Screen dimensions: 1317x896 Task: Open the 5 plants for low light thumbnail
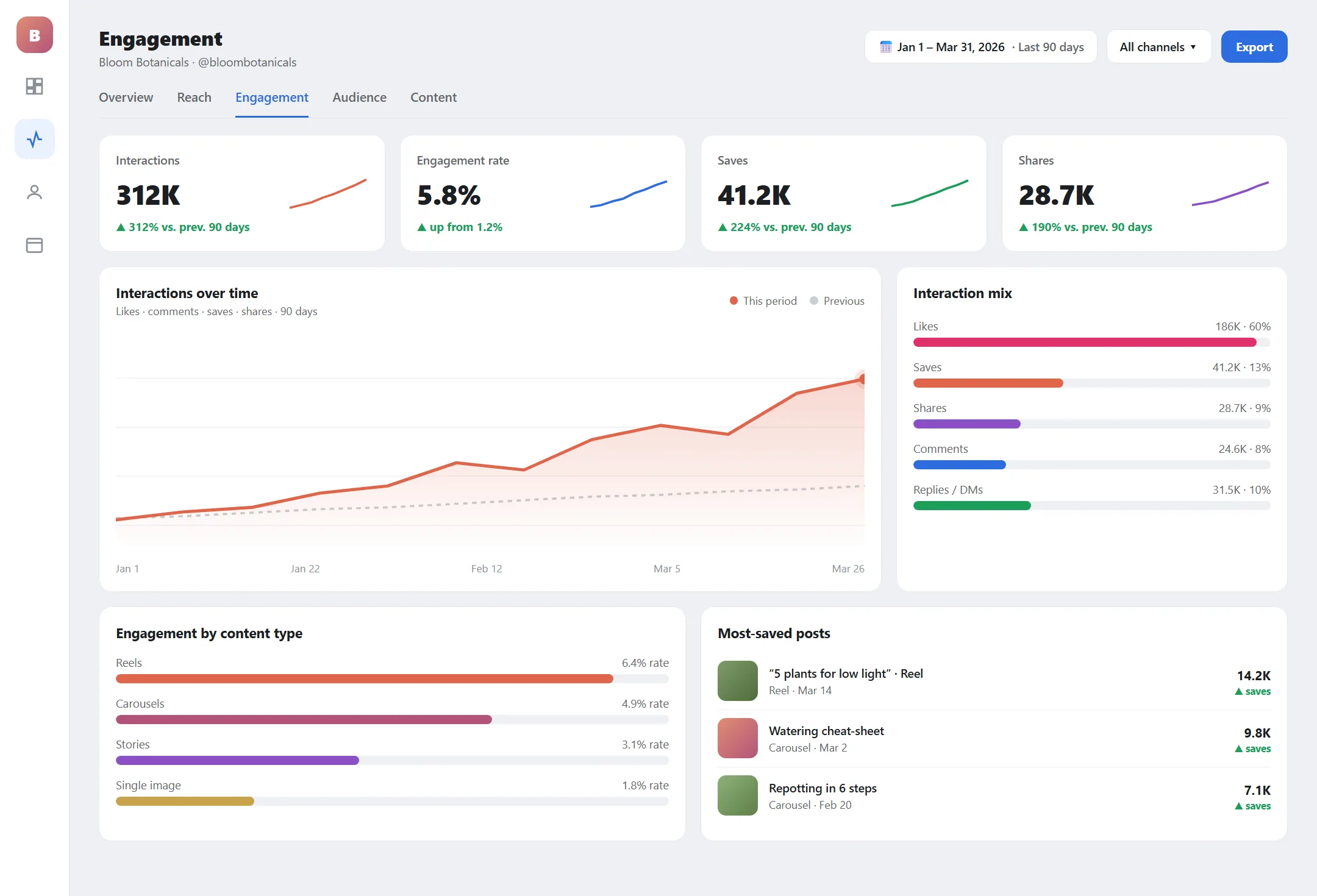(738, 681)
